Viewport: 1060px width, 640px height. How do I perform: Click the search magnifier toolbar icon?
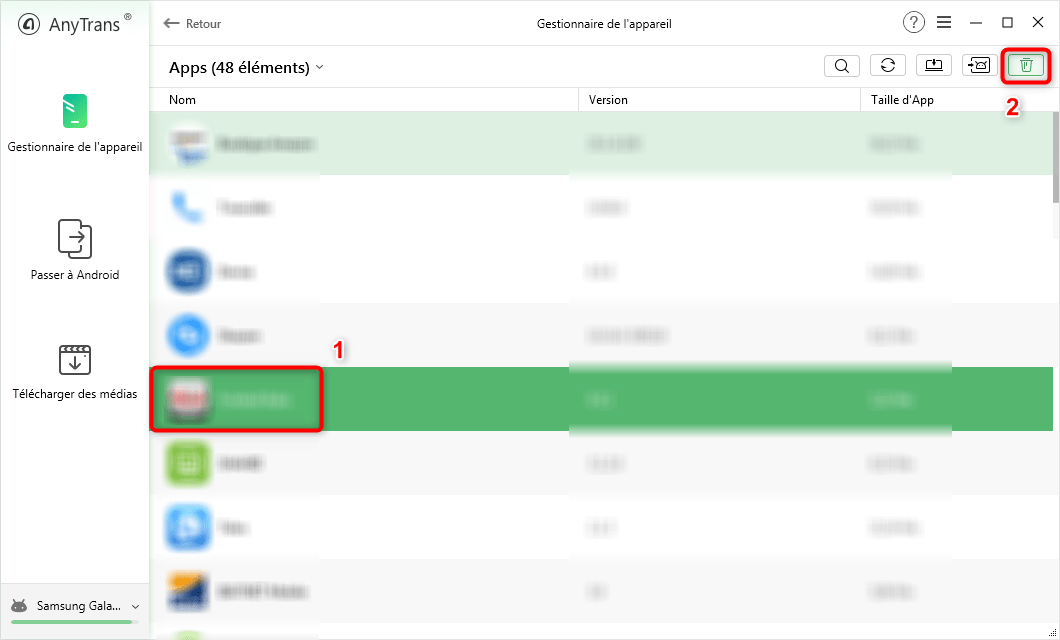(842, 66)
